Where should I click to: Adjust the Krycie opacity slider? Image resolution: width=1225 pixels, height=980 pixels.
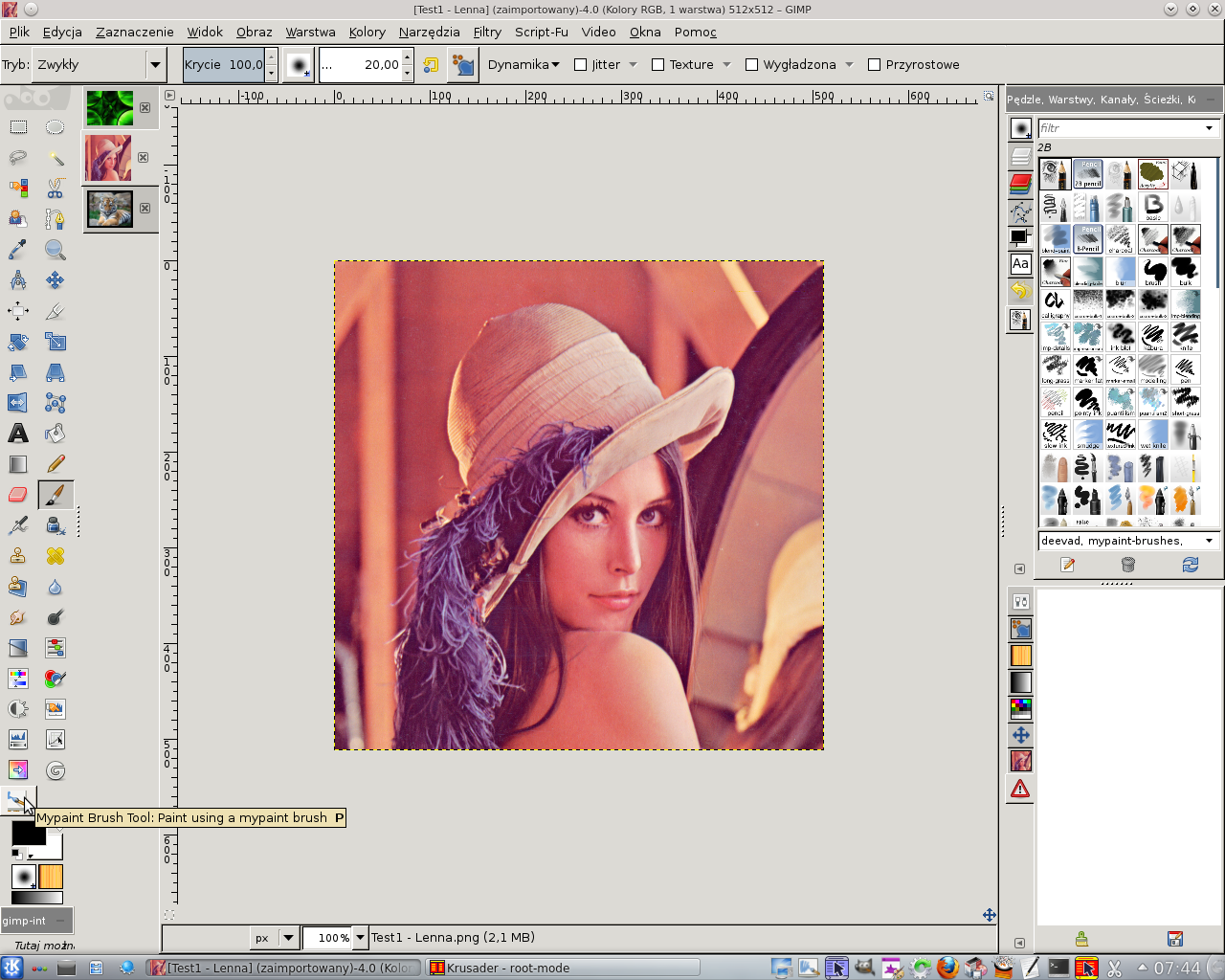[224, 65]
